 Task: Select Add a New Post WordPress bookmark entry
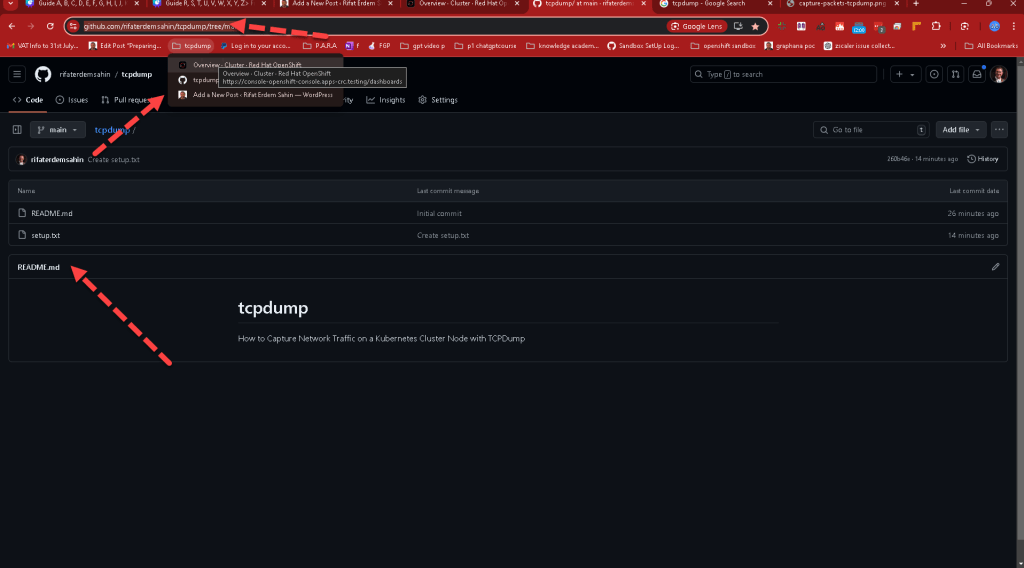255,95
